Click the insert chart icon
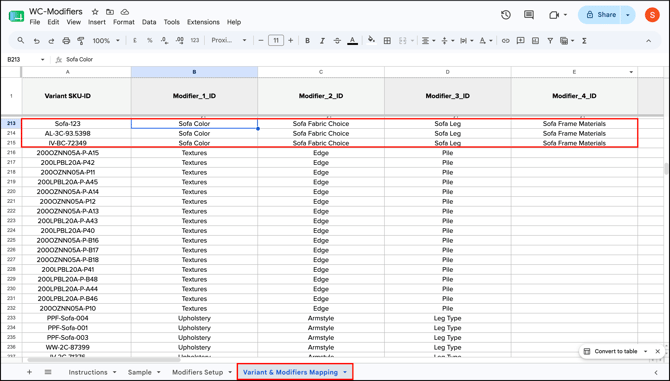The height and width of the screenshot is (381, 670). point(535,41)
